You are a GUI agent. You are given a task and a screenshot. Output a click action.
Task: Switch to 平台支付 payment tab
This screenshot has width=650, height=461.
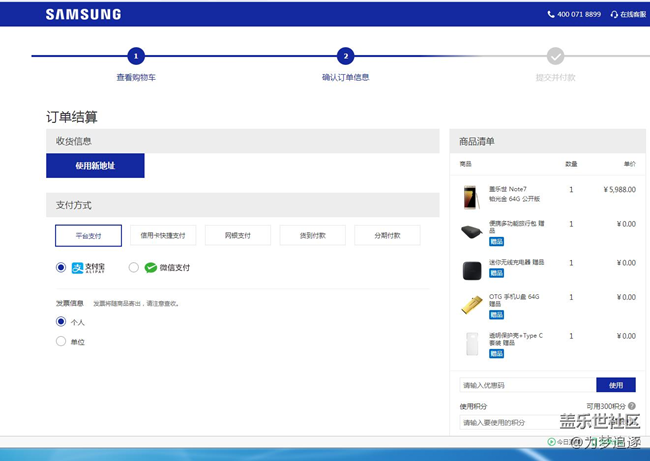(x=88, y=235)
